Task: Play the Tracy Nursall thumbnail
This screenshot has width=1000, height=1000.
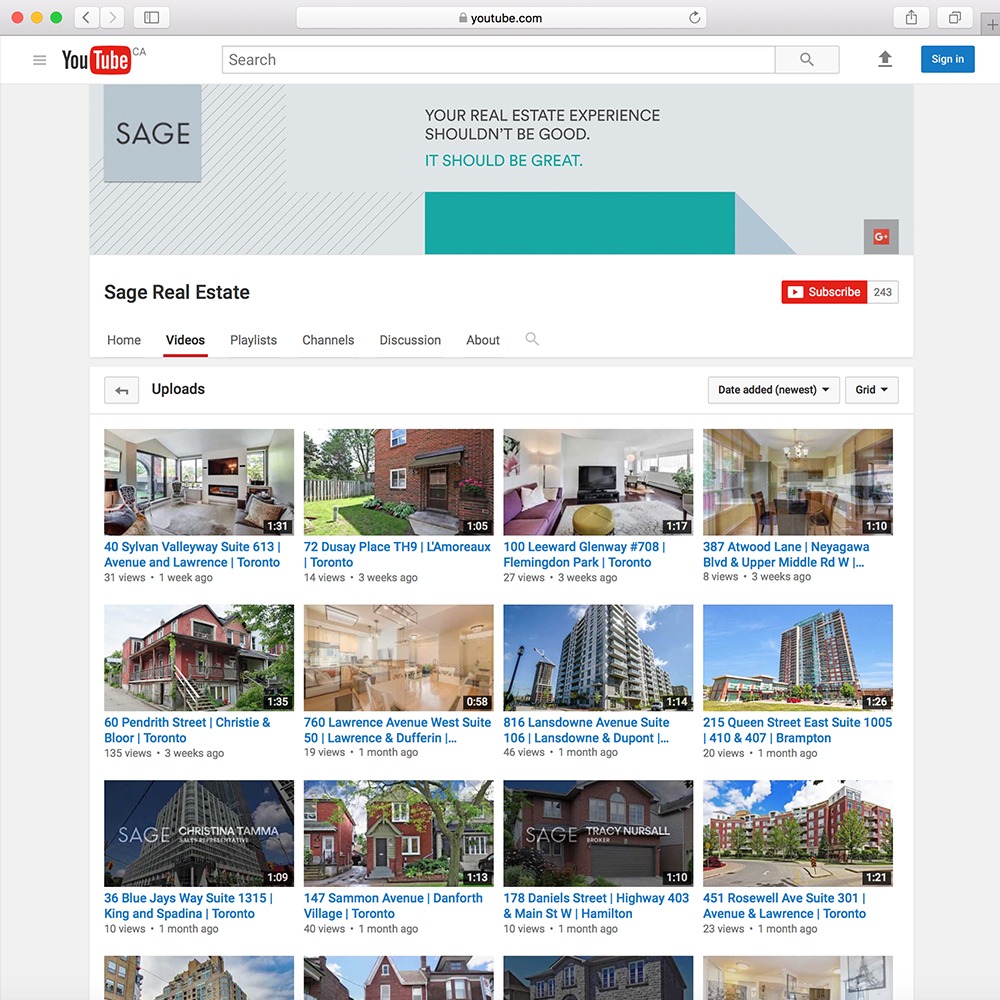Action: point(598,834)
